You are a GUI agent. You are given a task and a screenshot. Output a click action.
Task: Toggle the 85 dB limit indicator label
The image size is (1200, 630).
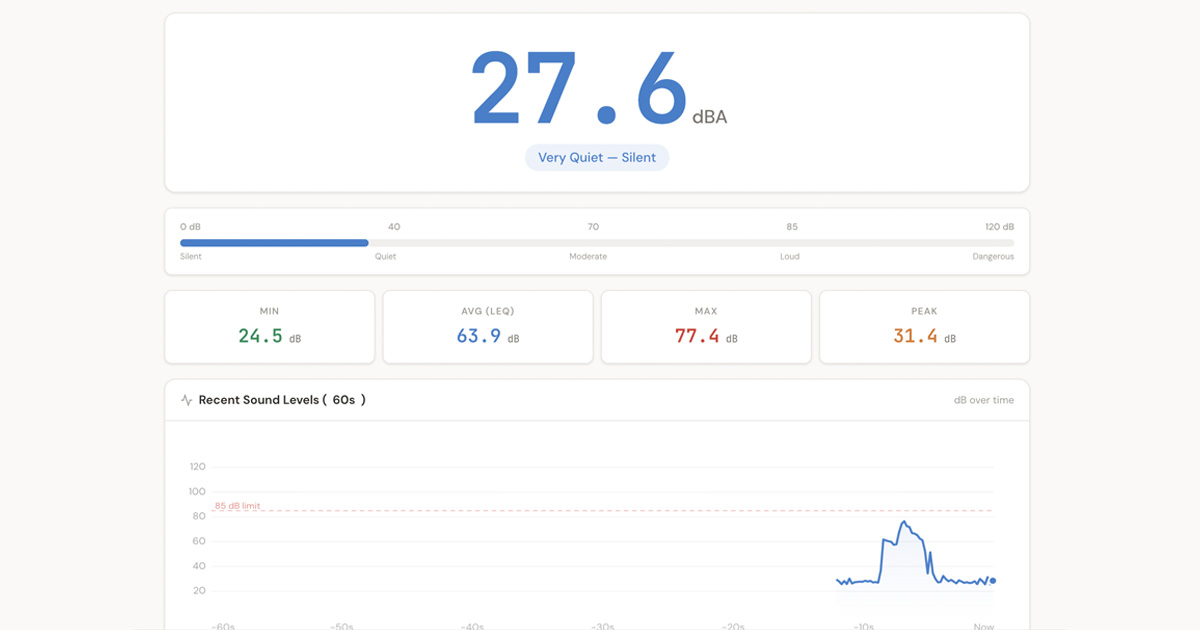pyautogui.click(x=240, y=505)
